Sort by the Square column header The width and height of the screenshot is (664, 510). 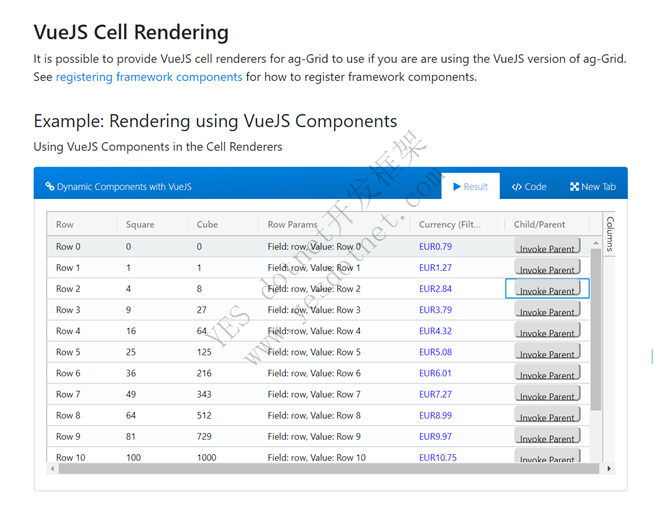point(140,225)
